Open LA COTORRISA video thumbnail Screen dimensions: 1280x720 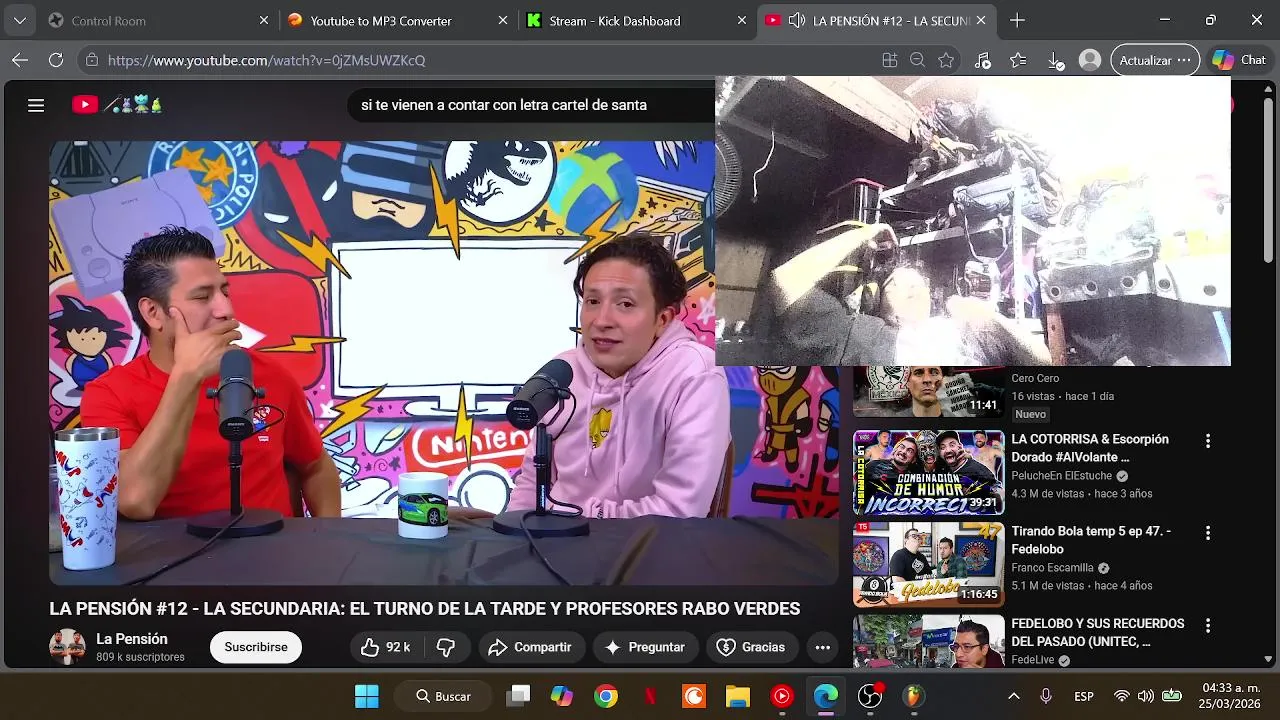click(928, 472)
